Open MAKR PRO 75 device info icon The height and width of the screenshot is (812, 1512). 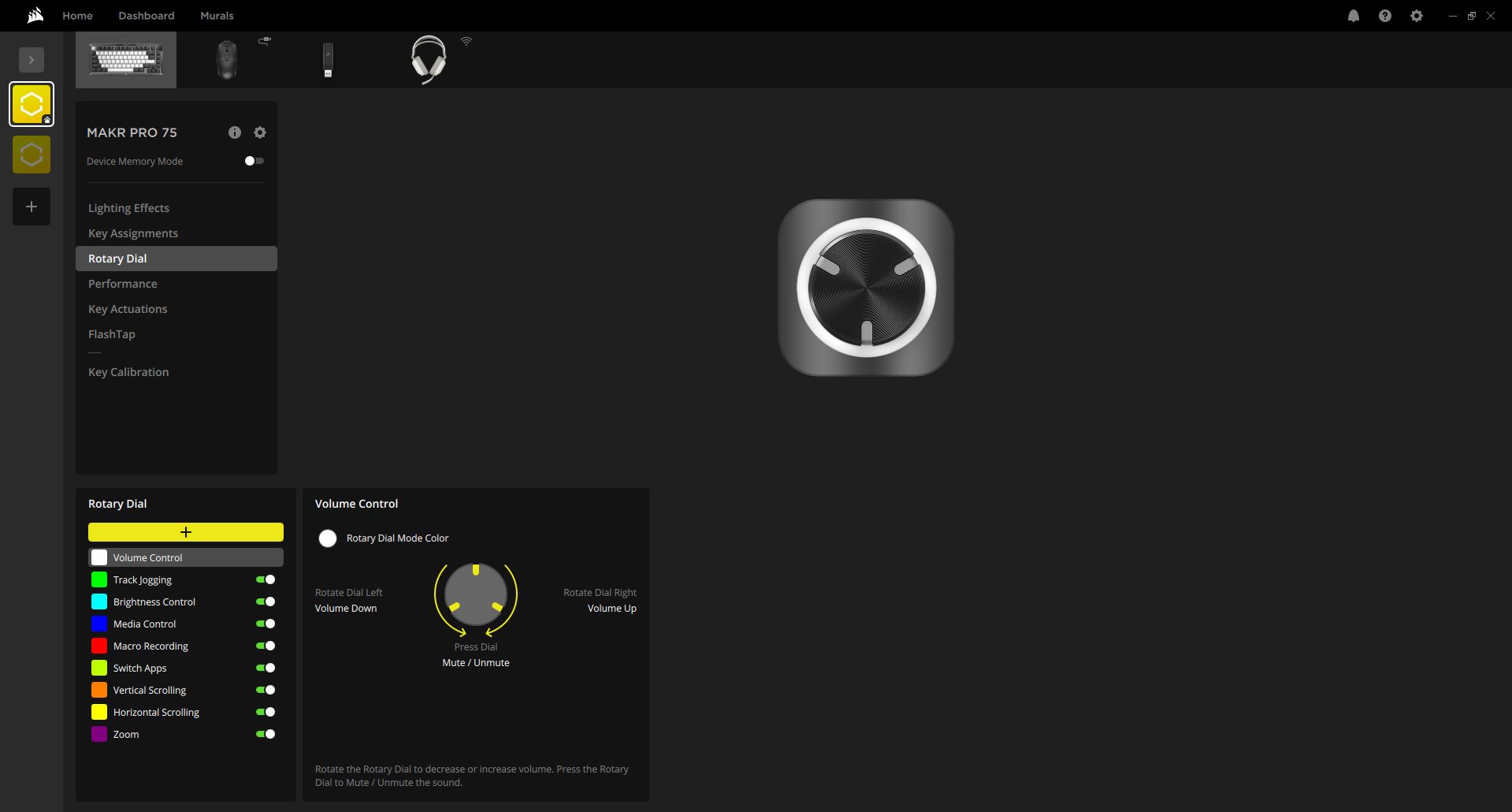235,132
